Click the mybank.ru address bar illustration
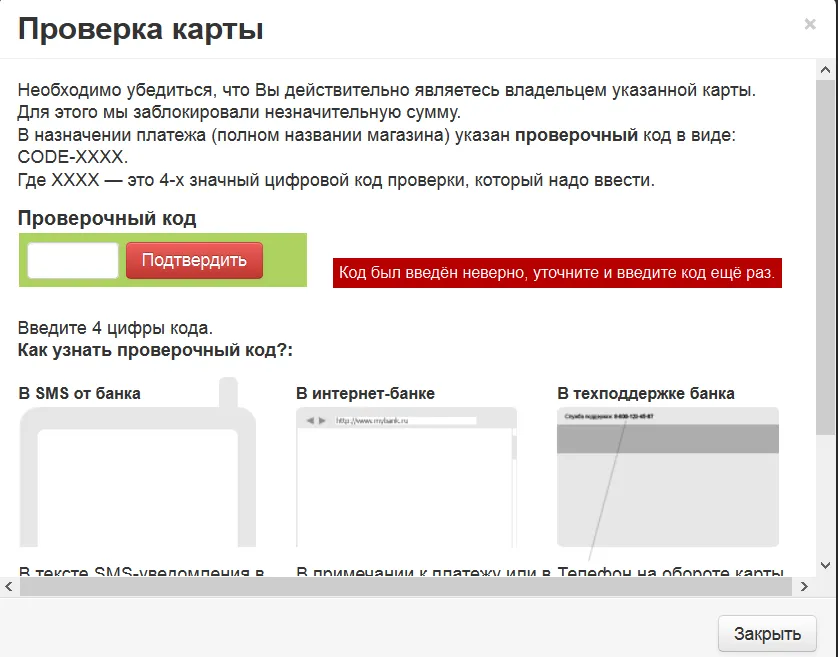The image size is (838, 657). (x=406, y=421)
